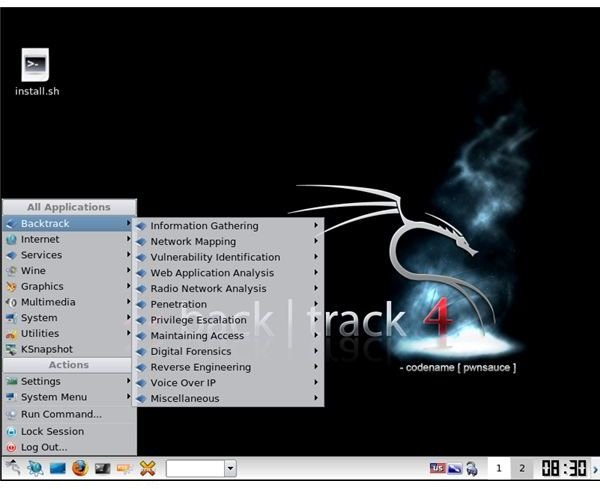
Task: Choose Lock Session from menu
Action: click(69, 432)
